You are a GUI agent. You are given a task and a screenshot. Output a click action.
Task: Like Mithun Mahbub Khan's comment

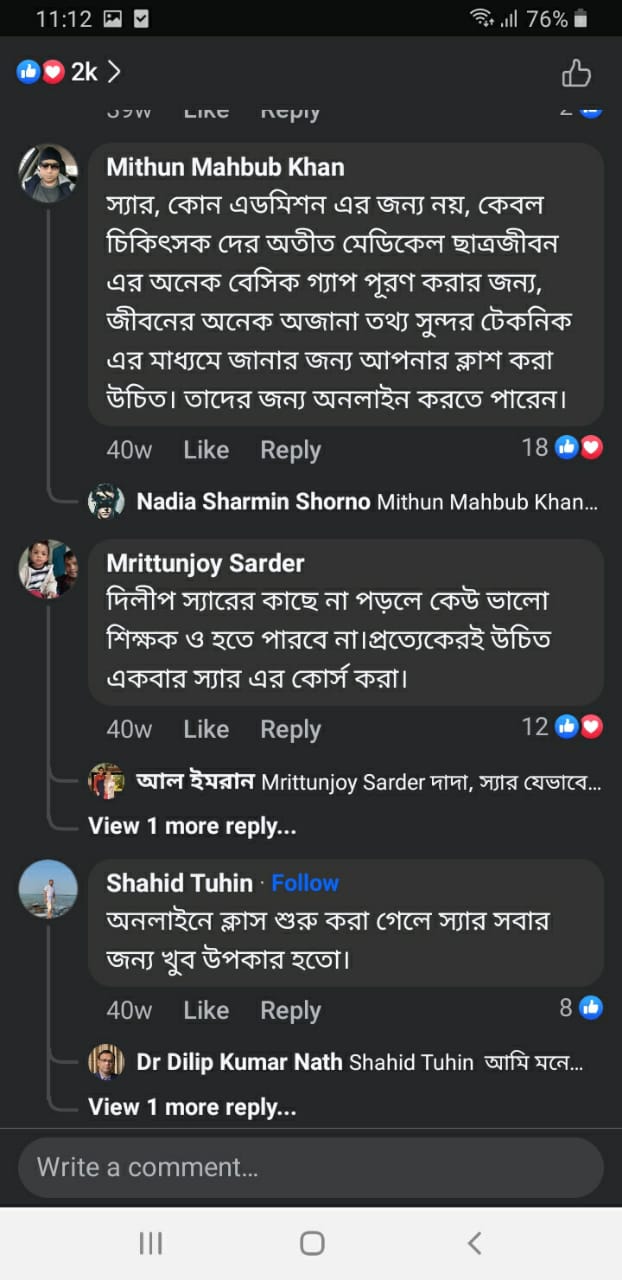(206, 450)
